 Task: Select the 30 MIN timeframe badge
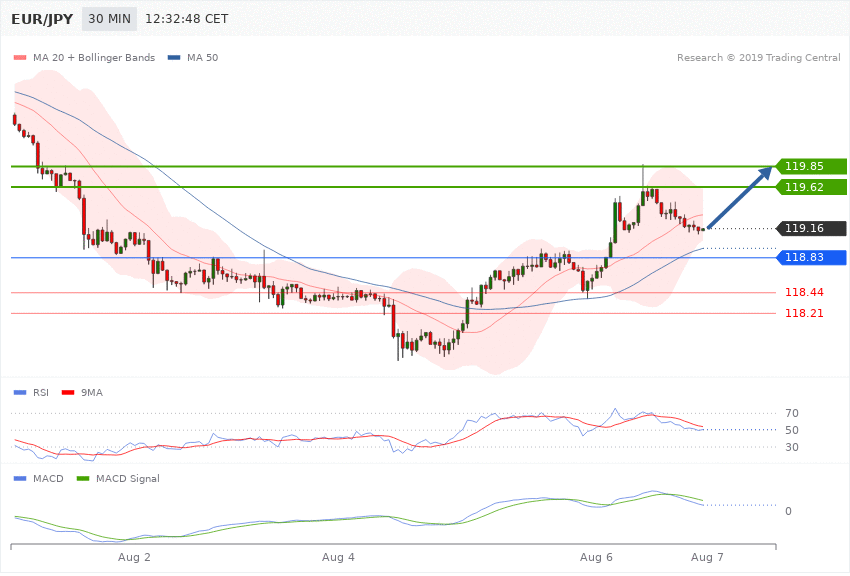click(x=110, y=19)
